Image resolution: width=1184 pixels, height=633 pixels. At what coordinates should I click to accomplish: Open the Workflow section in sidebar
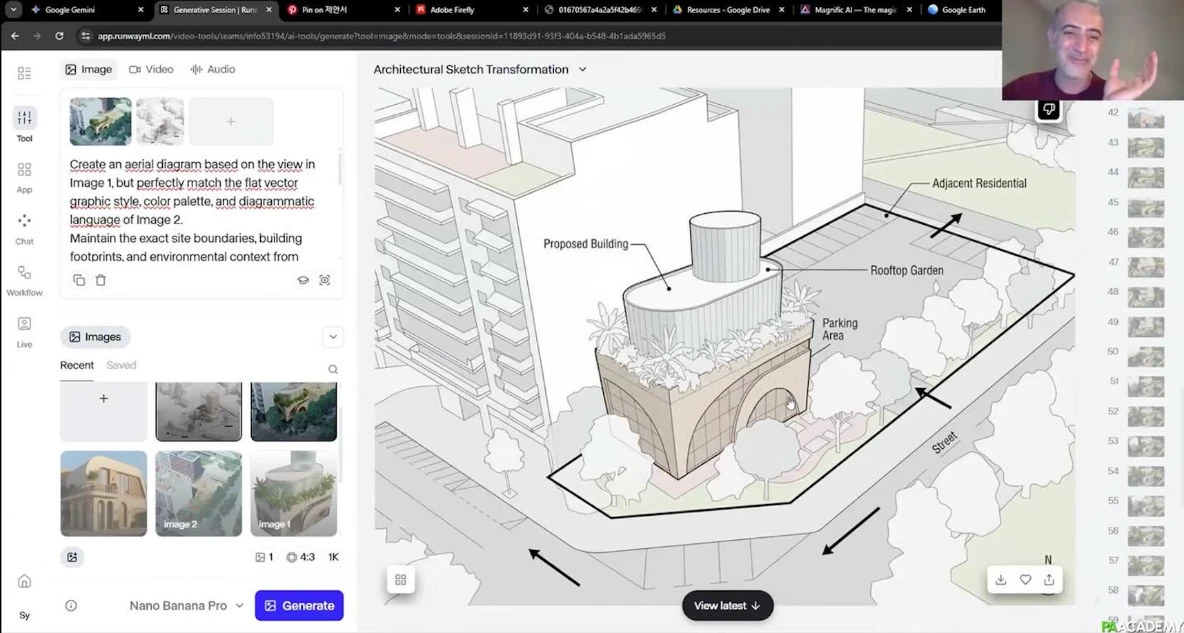[x=24, y=280]
